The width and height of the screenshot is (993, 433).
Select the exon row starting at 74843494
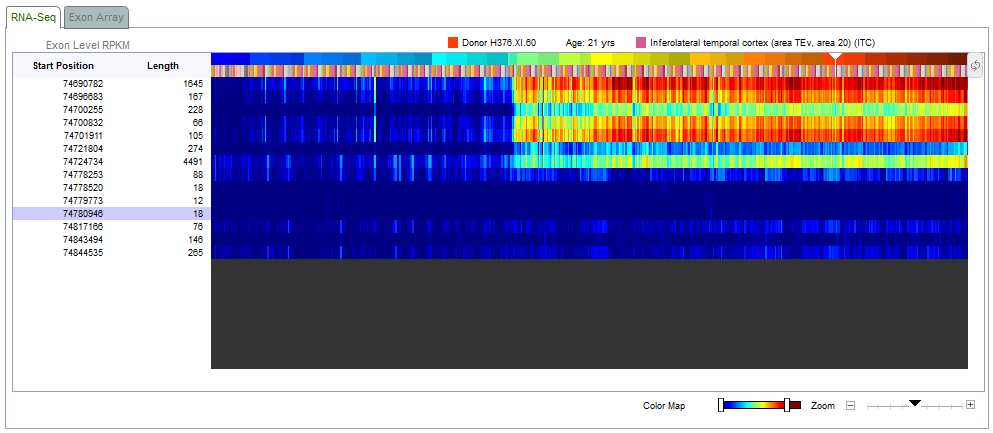tap(111, 239)
